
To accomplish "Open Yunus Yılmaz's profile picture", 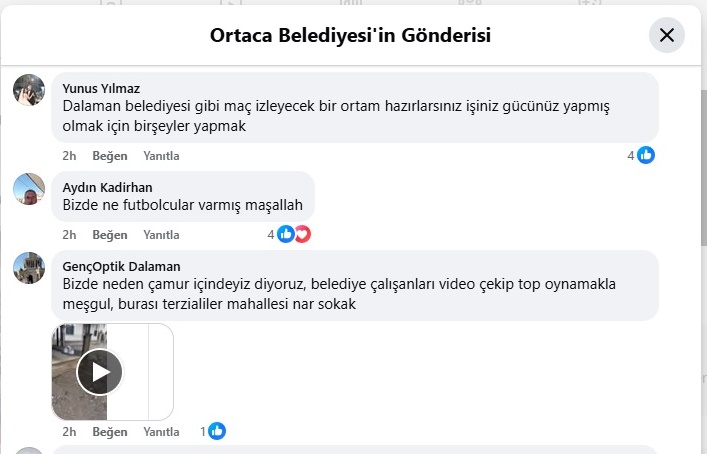I will click(29, 90).
